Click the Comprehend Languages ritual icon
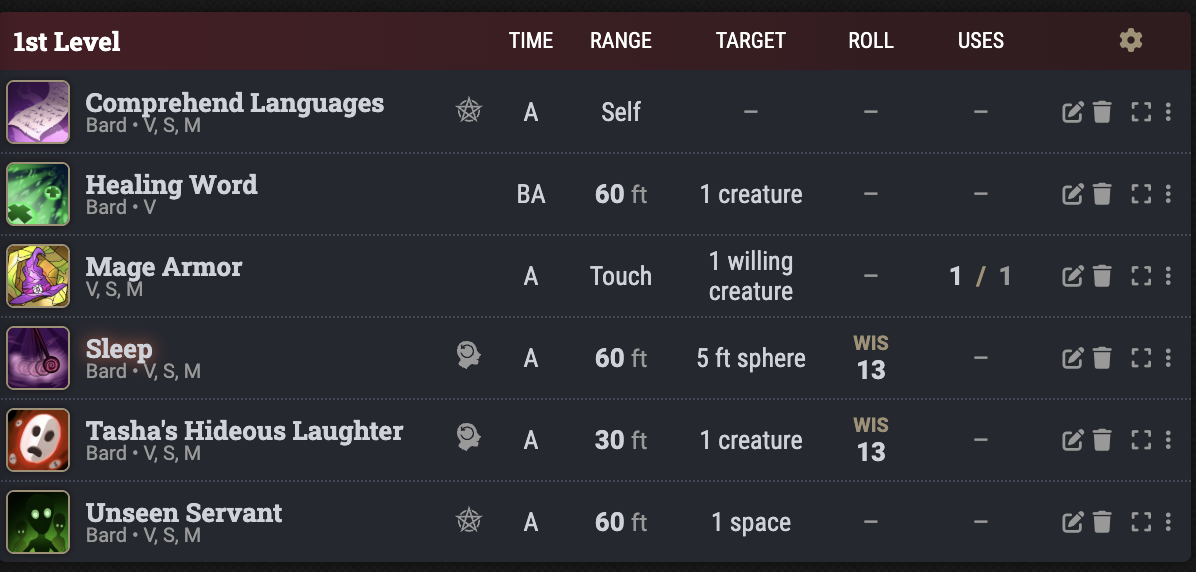This screenshot has height=572, width=1196. tap(468, 112)
